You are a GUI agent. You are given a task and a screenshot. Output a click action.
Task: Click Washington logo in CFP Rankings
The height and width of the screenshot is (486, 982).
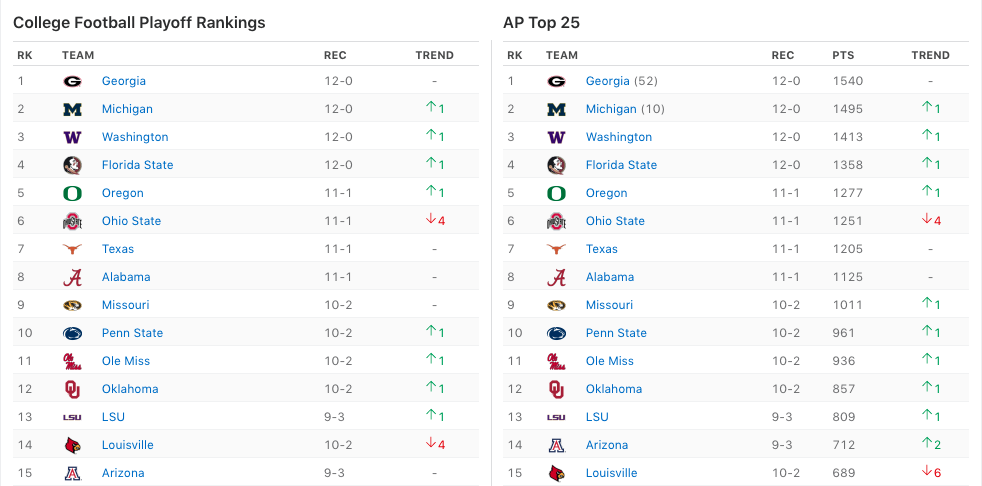click(x=72, y=137)
